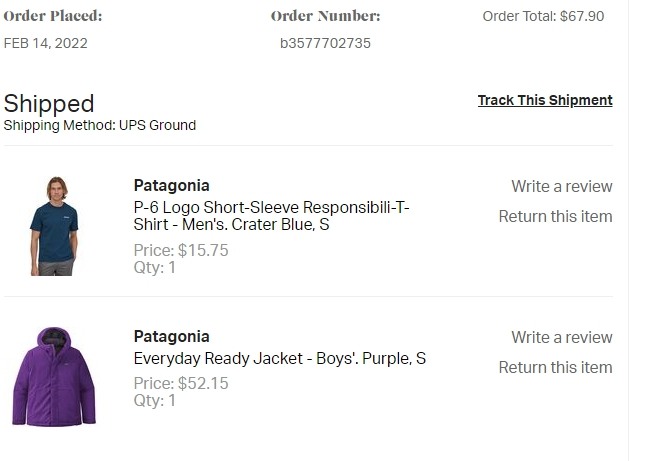
Task: Select the Everyday Ready Jacket product title
Action: [x=280, y=358]
